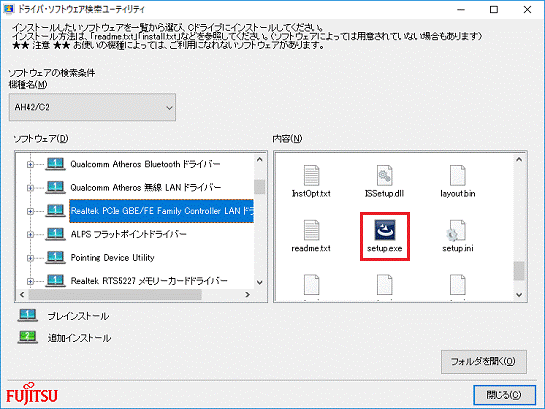Click laptop icon beside Pointing Device Utility
This screenshot has width=545, height=409.
pos(55,257)
